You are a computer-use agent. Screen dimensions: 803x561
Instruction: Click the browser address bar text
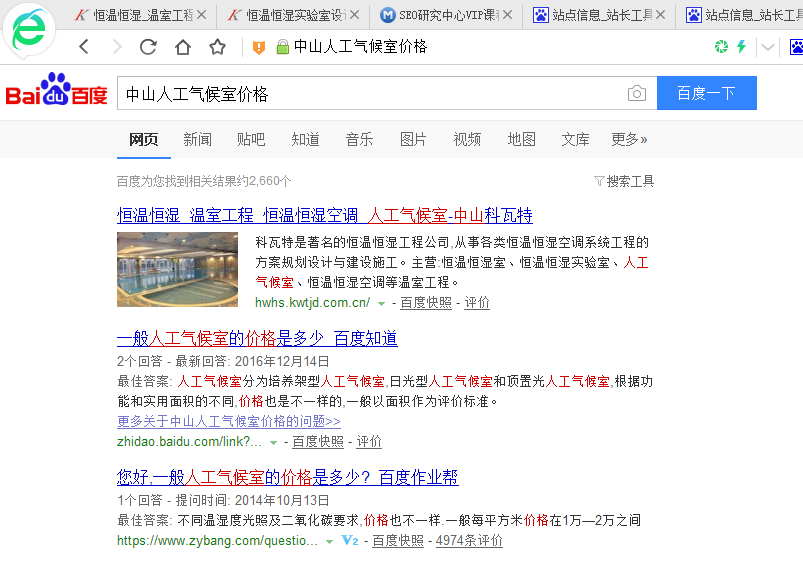coord(361,47)
